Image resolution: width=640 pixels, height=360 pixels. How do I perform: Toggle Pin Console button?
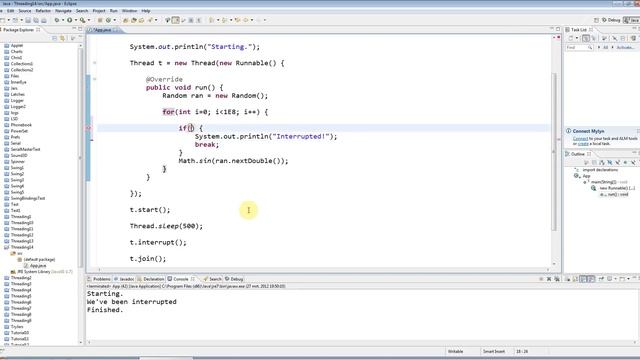click(x=602, y=279)
